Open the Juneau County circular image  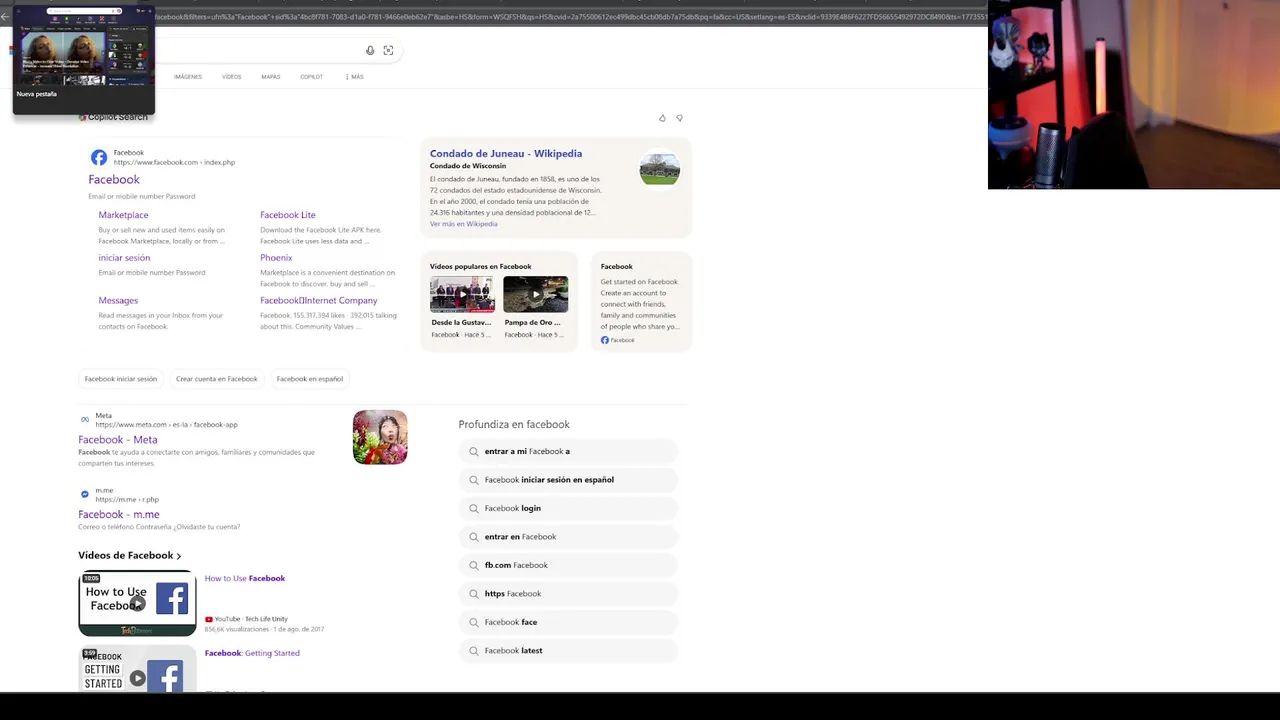(660, 169)
